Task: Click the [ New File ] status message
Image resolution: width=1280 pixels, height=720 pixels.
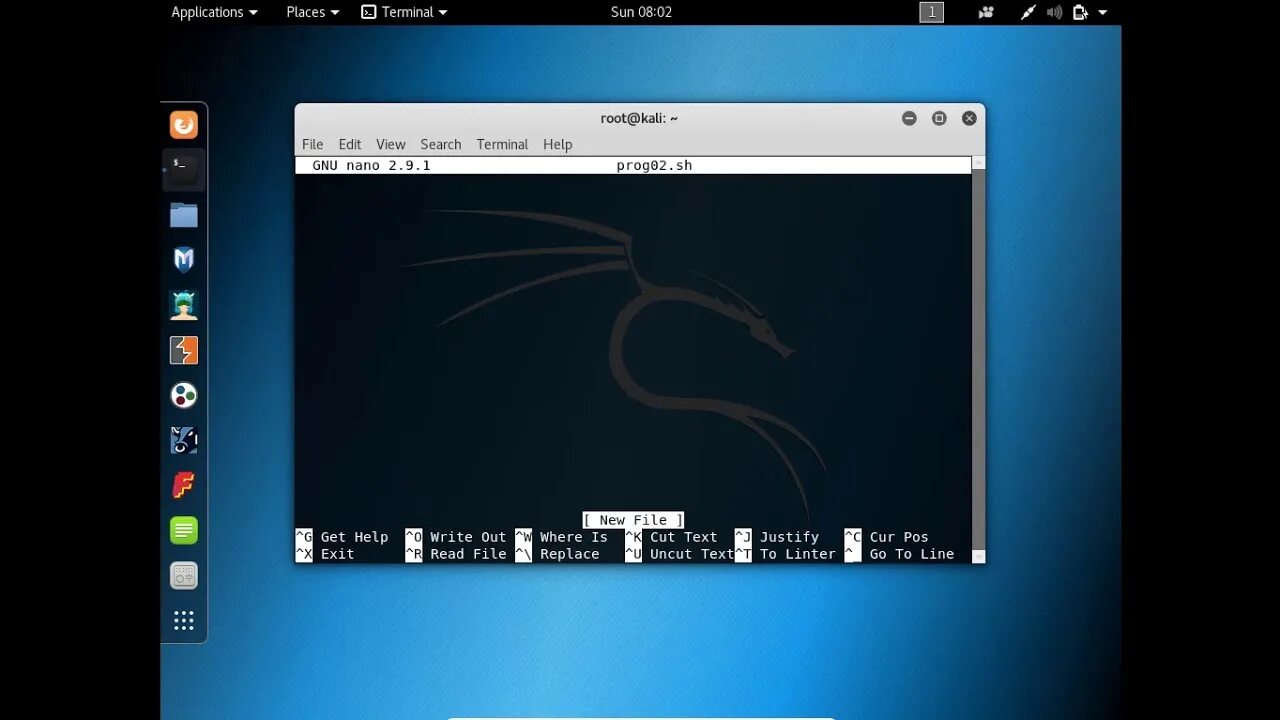Action: pos(633,520)
